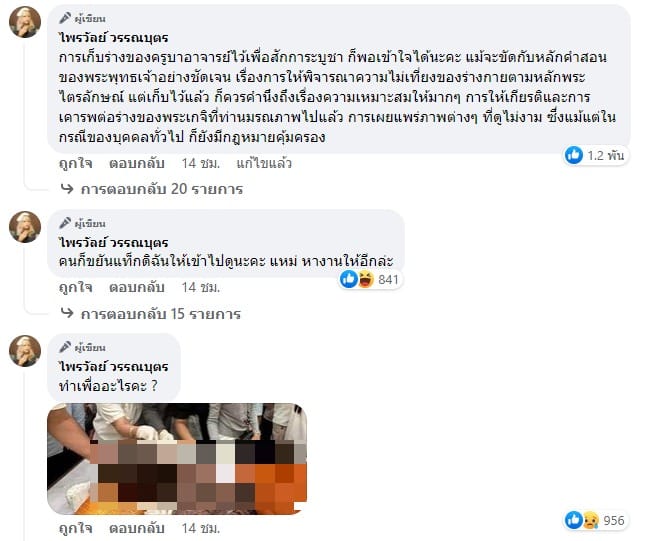Viewport: 667px width, 541px height.
Task: Toggle ถูกใจ on the แท็ก comment
Action: 76,288
